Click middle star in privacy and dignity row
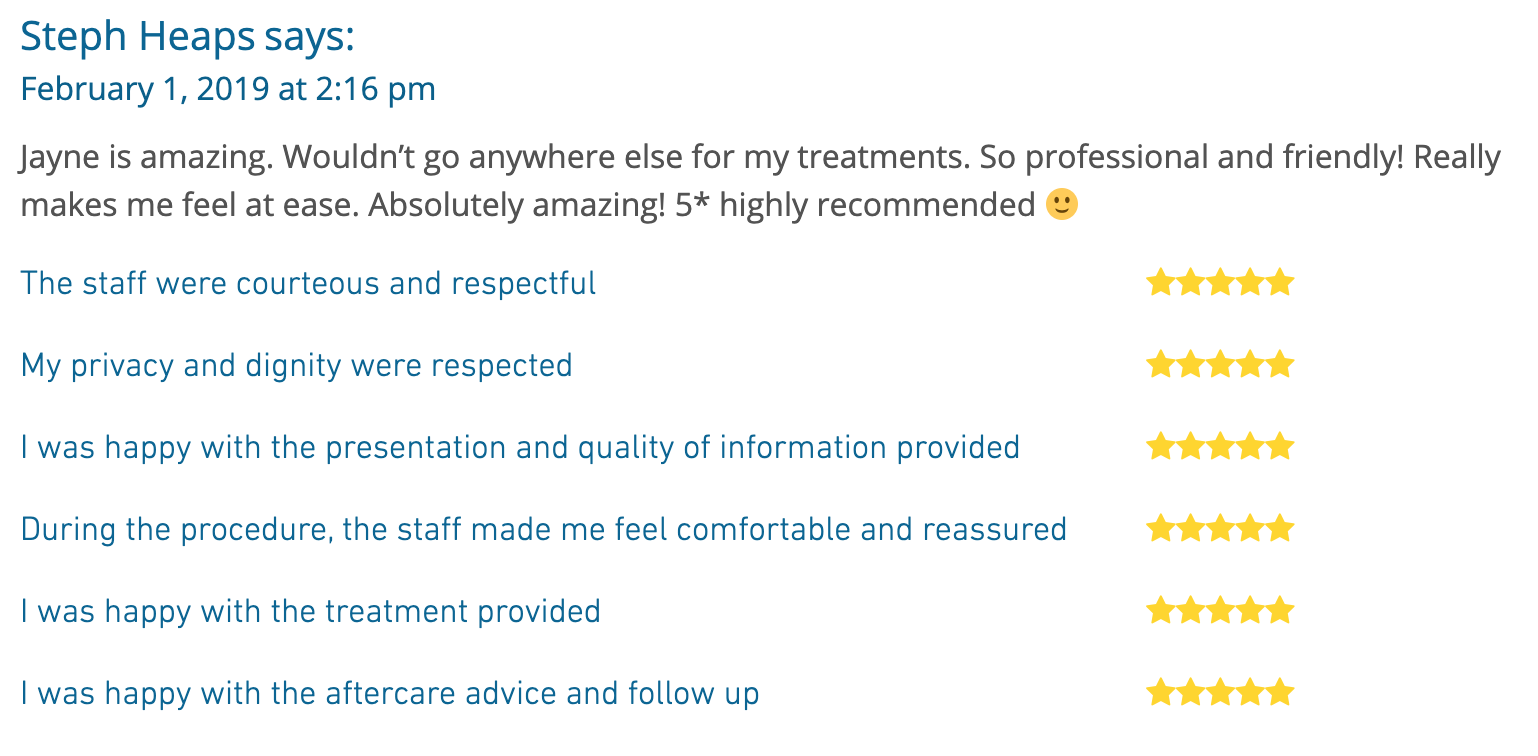1538x756 pixels. click(1220, 365)
